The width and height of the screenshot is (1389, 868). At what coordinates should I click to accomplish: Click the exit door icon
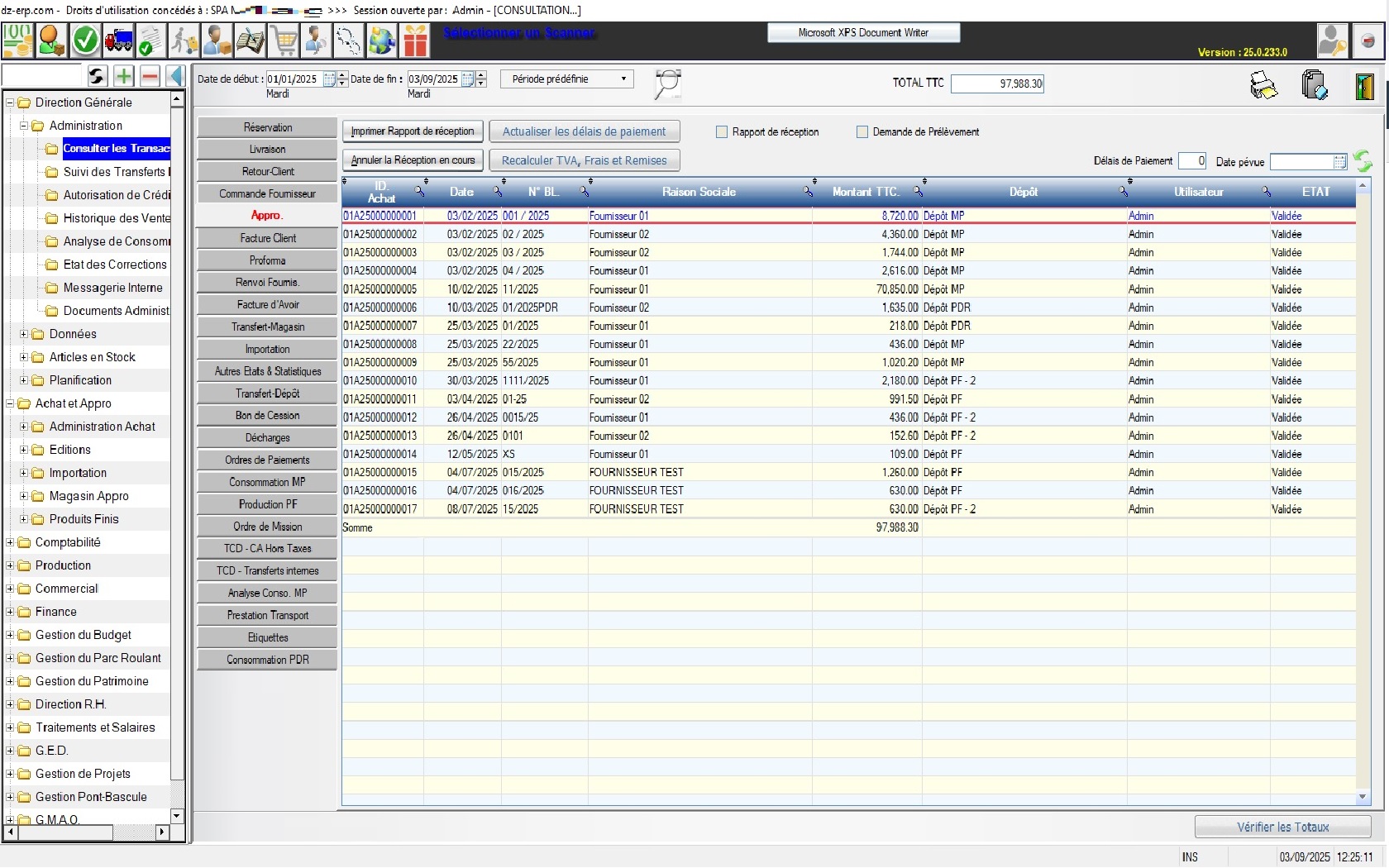point(1364,85)
